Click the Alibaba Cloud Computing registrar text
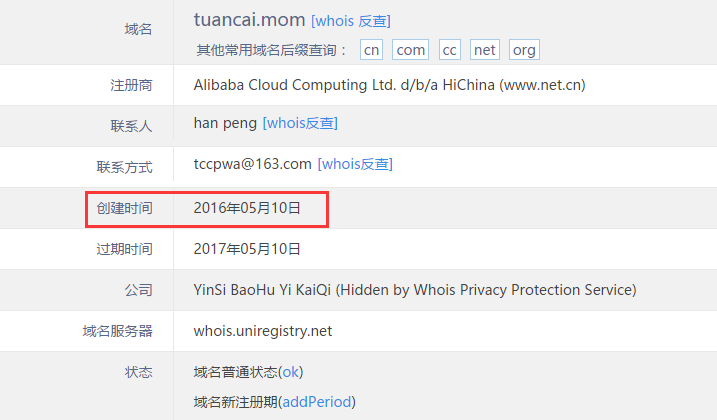Viewport: 717px width, 420px height. [x=390, y=85]
